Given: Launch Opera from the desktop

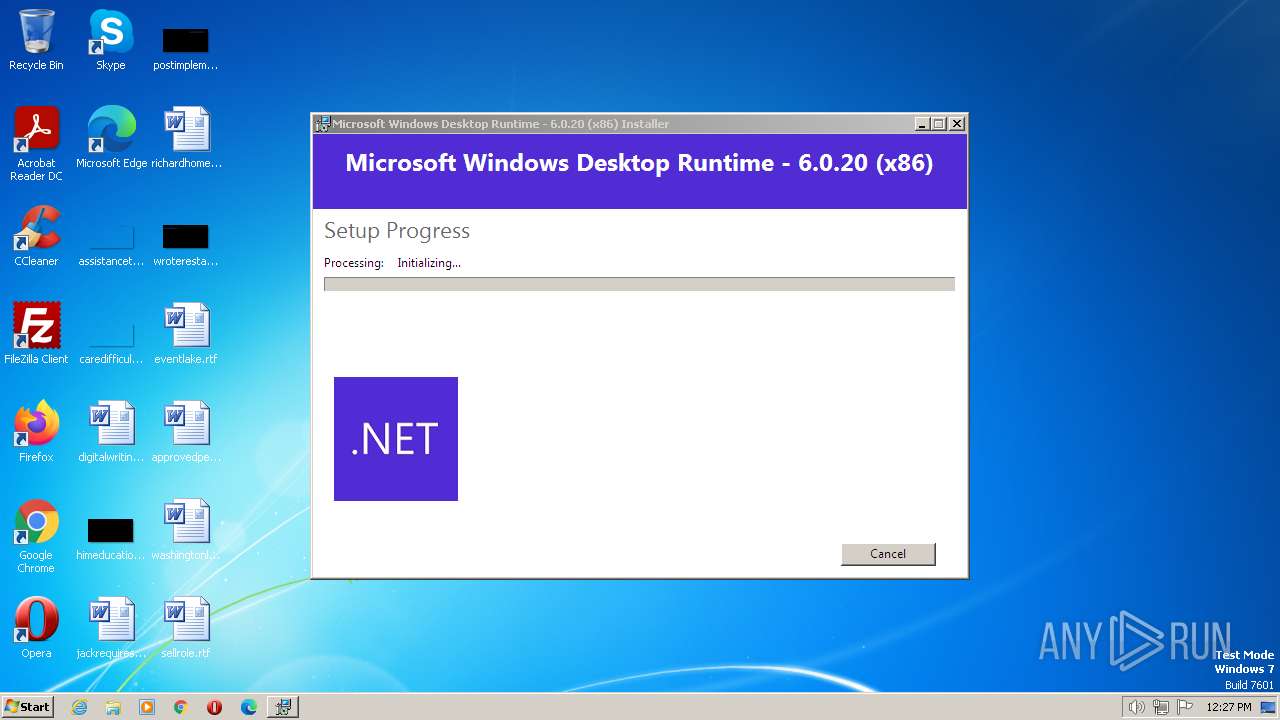Looking at the screenshot, I should tap(36, 628).
